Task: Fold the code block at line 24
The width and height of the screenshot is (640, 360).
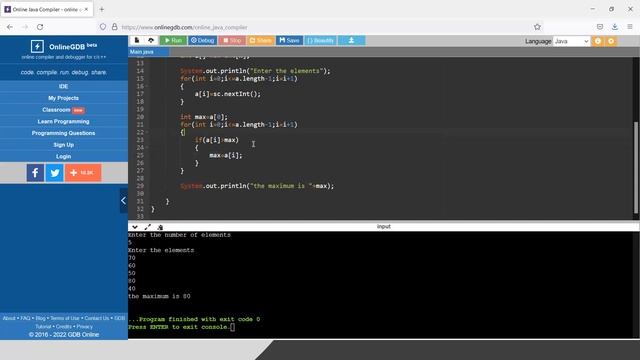Action: point(147,147)
